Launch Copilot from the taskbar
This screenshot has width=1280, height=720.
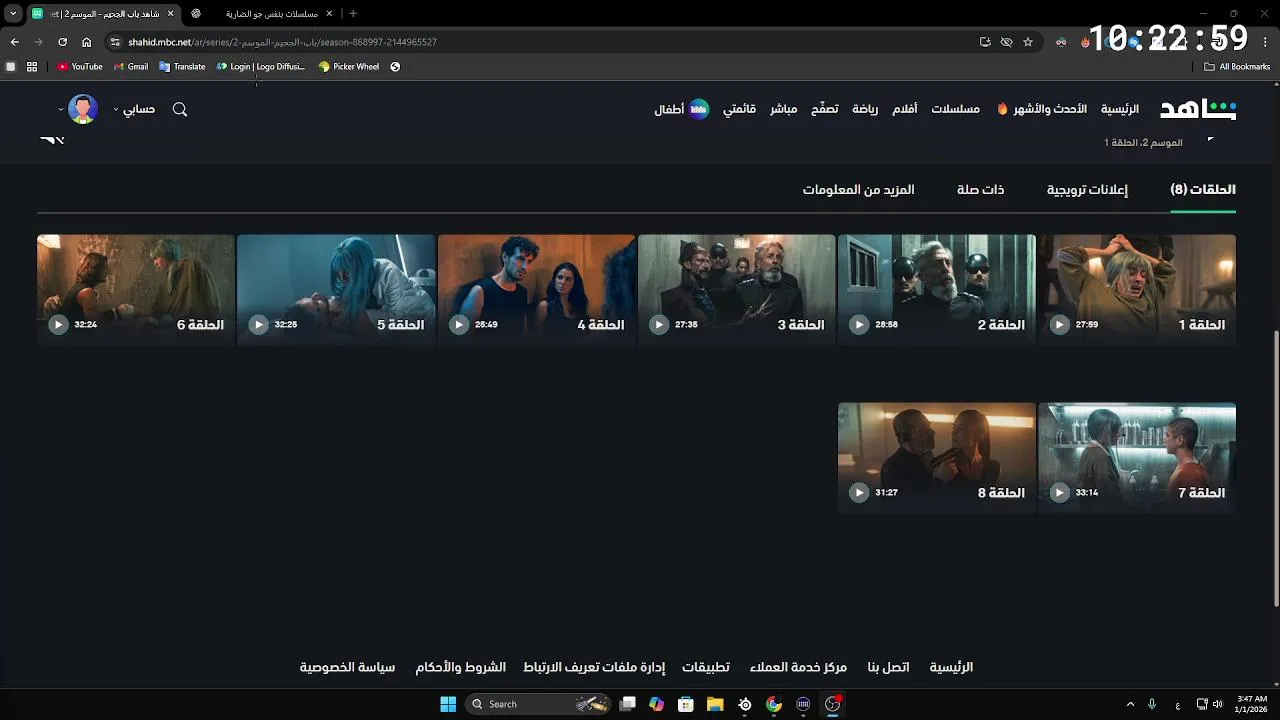point(656,704)
